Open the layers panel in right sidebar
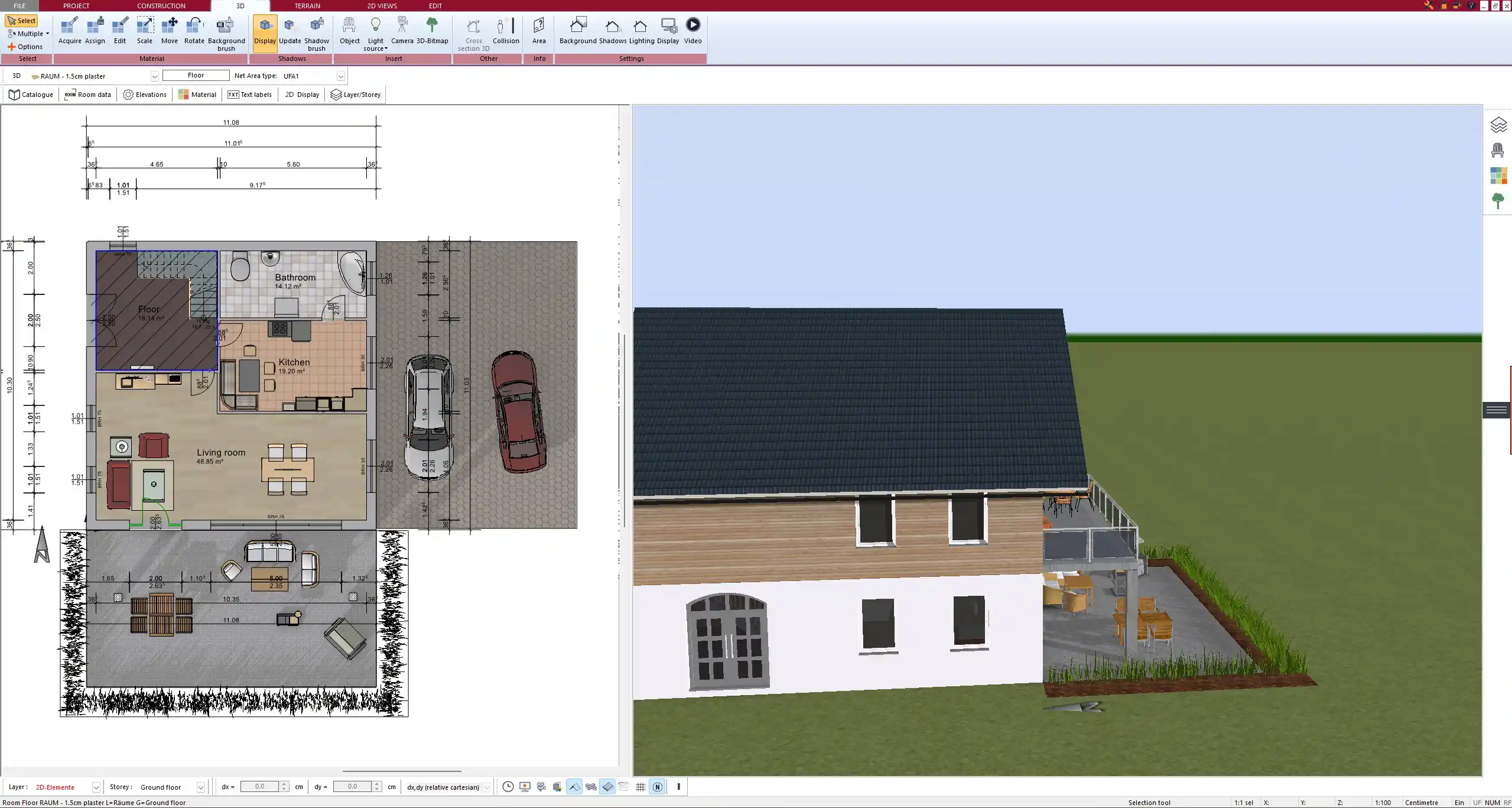 pos(1498,125)
